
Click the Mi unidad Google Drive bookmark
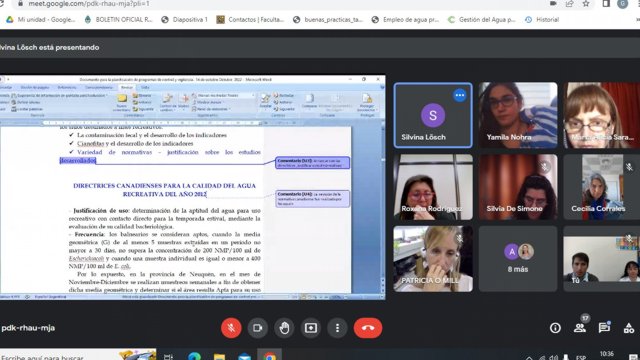click(40, 20)
